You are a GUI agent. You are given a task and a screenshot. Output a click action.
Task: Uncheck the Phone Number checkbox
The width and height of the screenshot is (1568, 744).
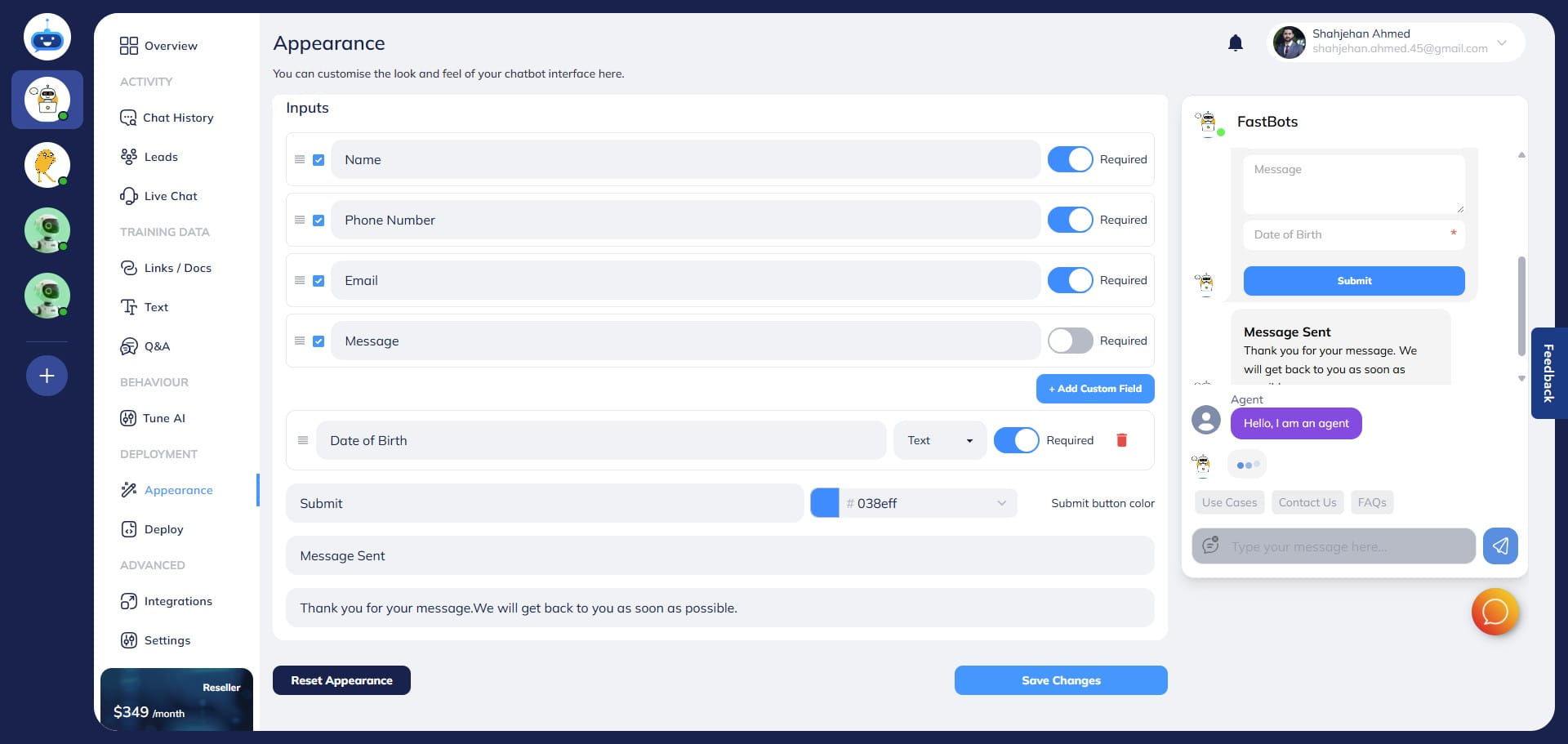pos(318,221)
